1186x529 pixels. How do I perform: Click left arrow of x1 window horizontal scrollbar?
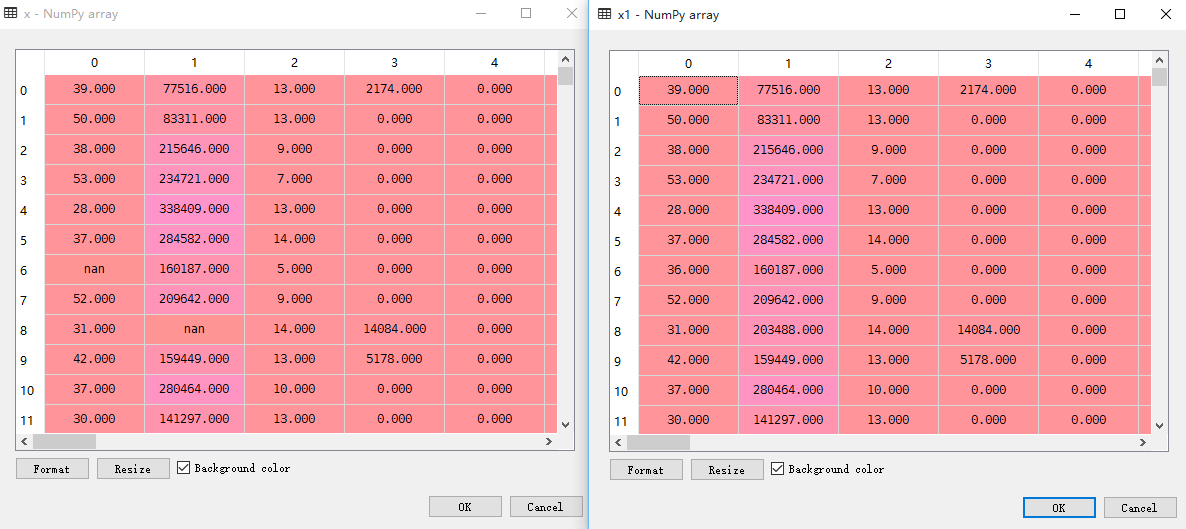(x=617, y=442)
